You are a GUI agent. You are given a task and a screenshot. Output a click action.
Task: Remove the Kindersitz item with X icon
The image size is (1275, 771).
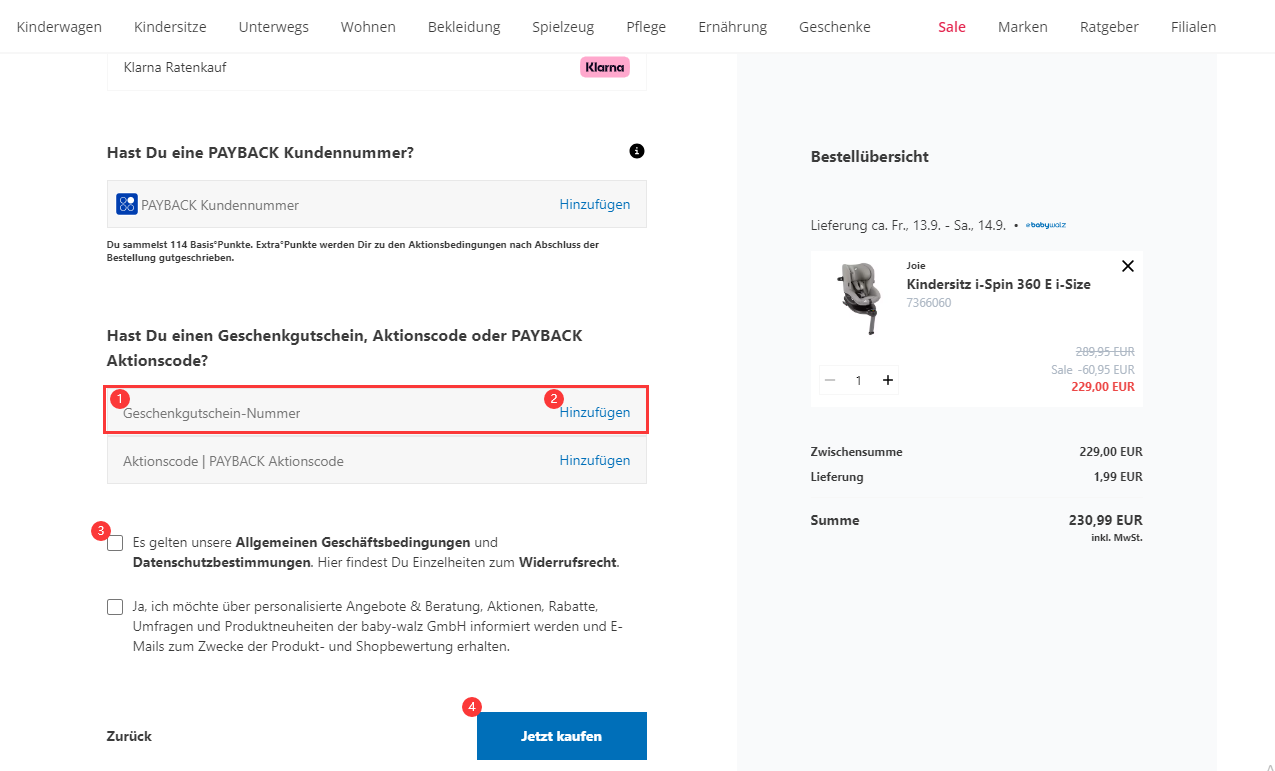[x=1128, y=266]
